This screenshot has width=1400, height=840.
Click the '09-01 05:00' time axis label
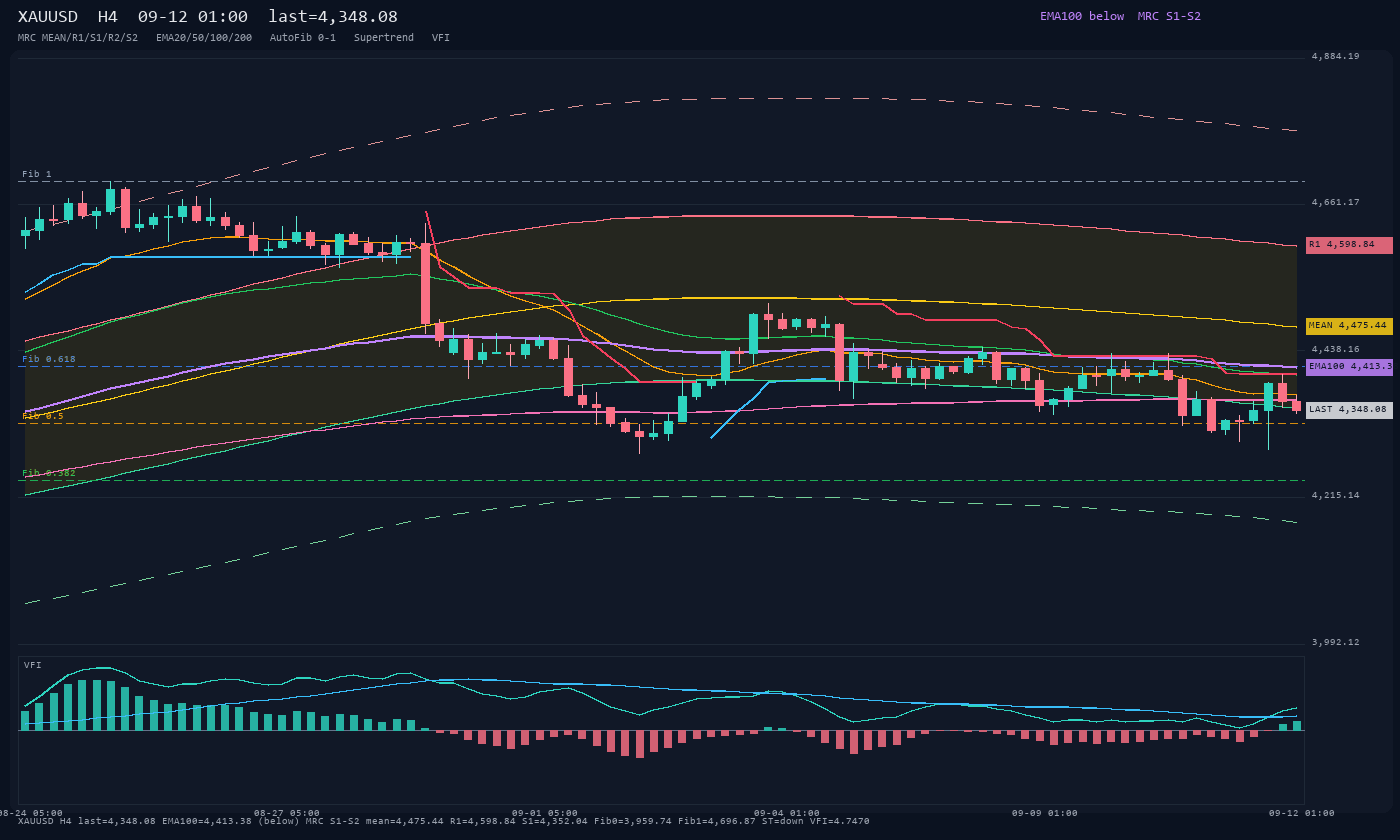545,813
